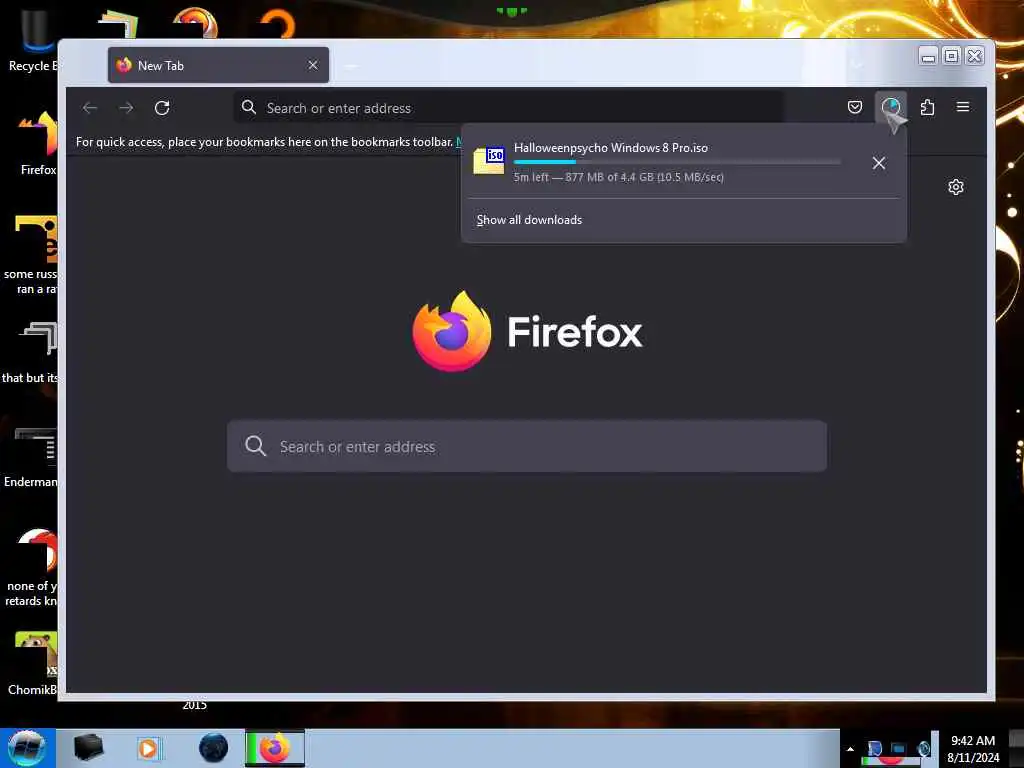Click the ISO file icon in downloads panel
Screen dimensions: 1024x768
(x=489, y=161)
